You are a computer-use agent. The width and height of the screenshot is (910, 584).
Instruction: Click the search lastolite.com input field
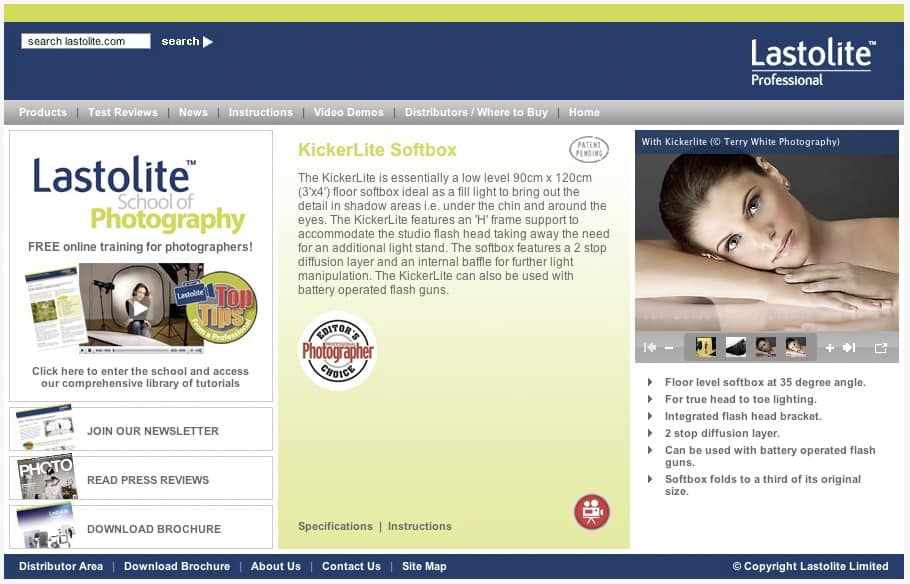point(86,41)
